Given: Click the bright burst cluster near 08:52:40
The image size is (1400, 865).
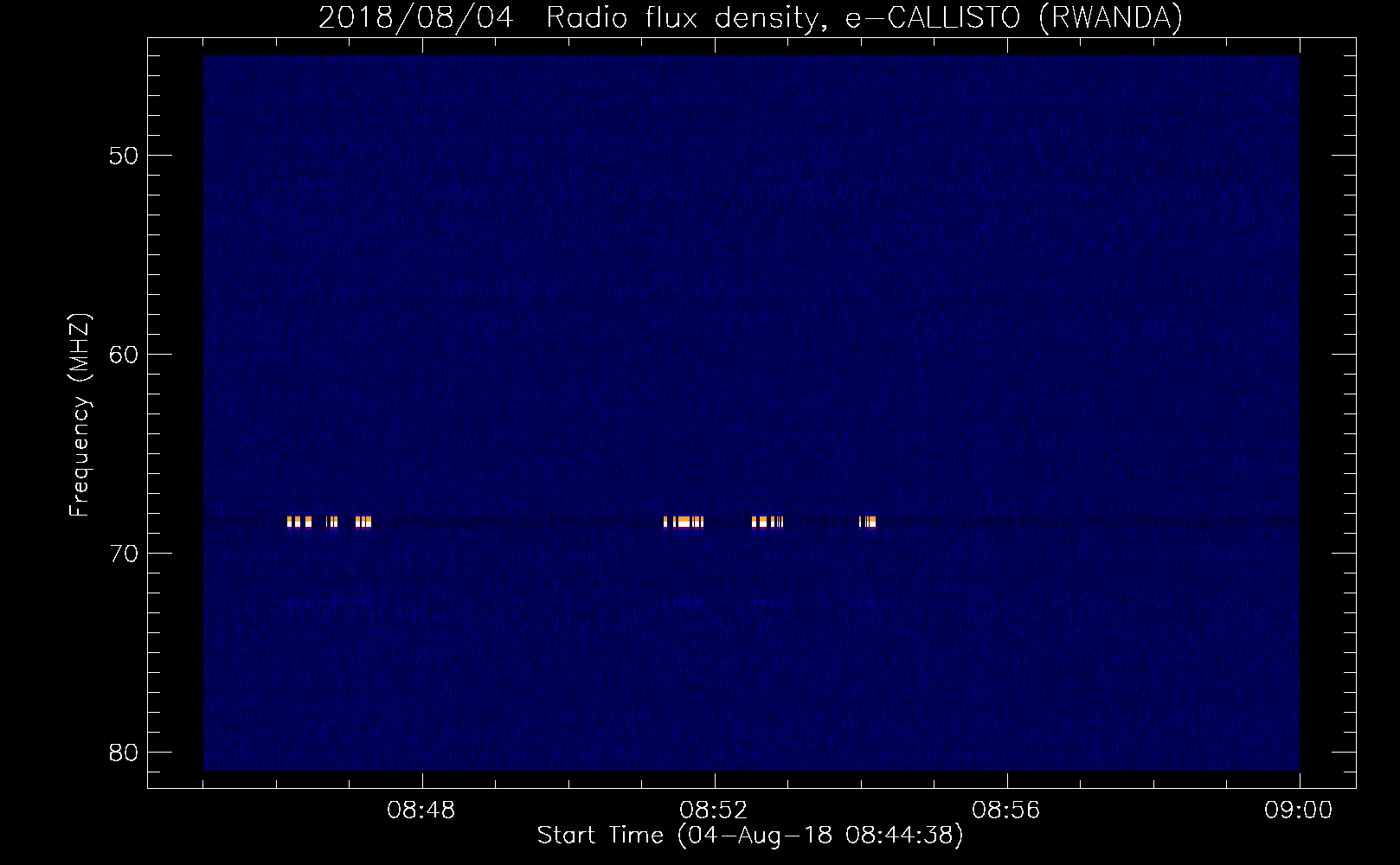Looking at the screenshot, I should 767,522.
